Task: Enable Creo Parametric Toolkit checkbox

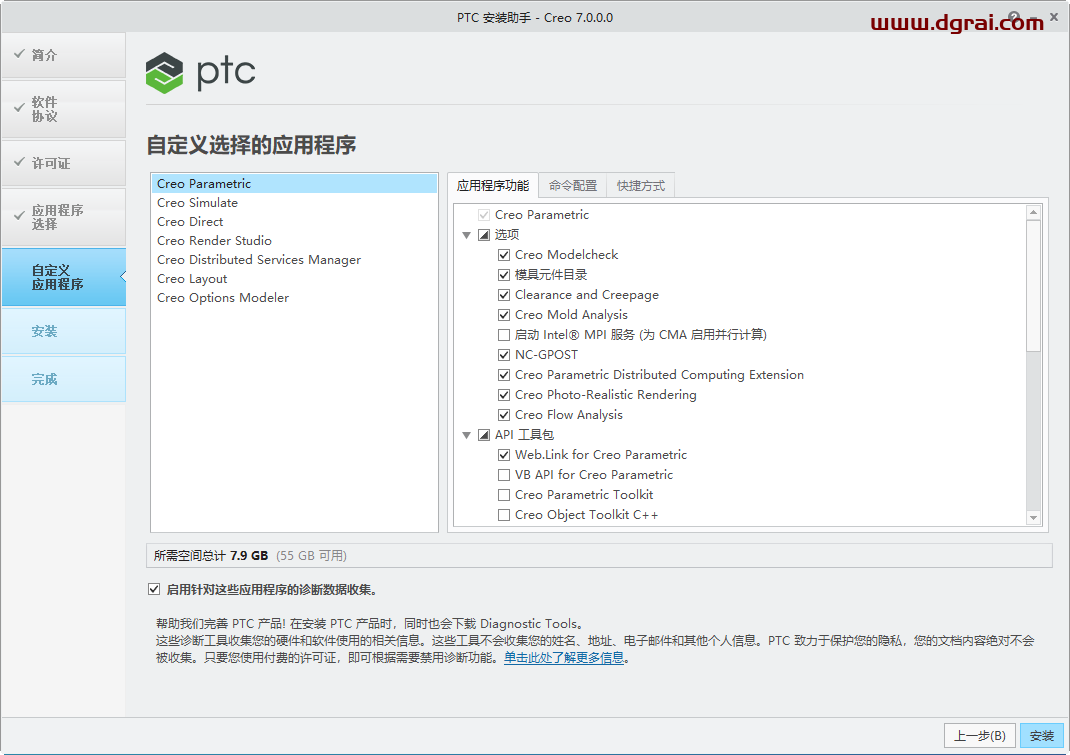Action: tap(504, 495)
